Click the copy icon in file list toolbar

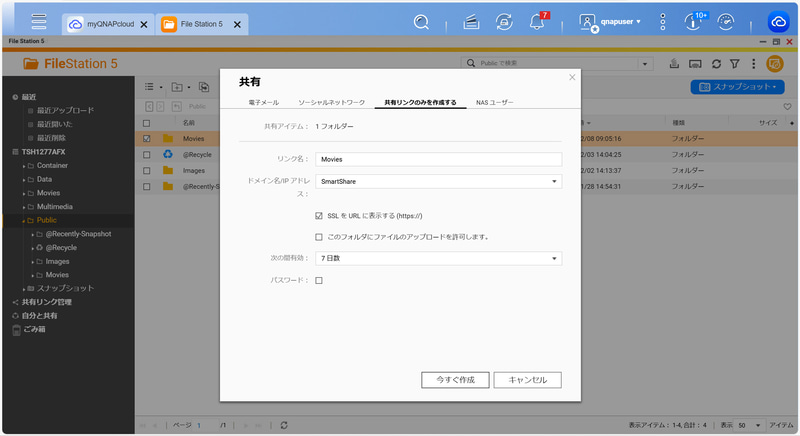(204, 87)
